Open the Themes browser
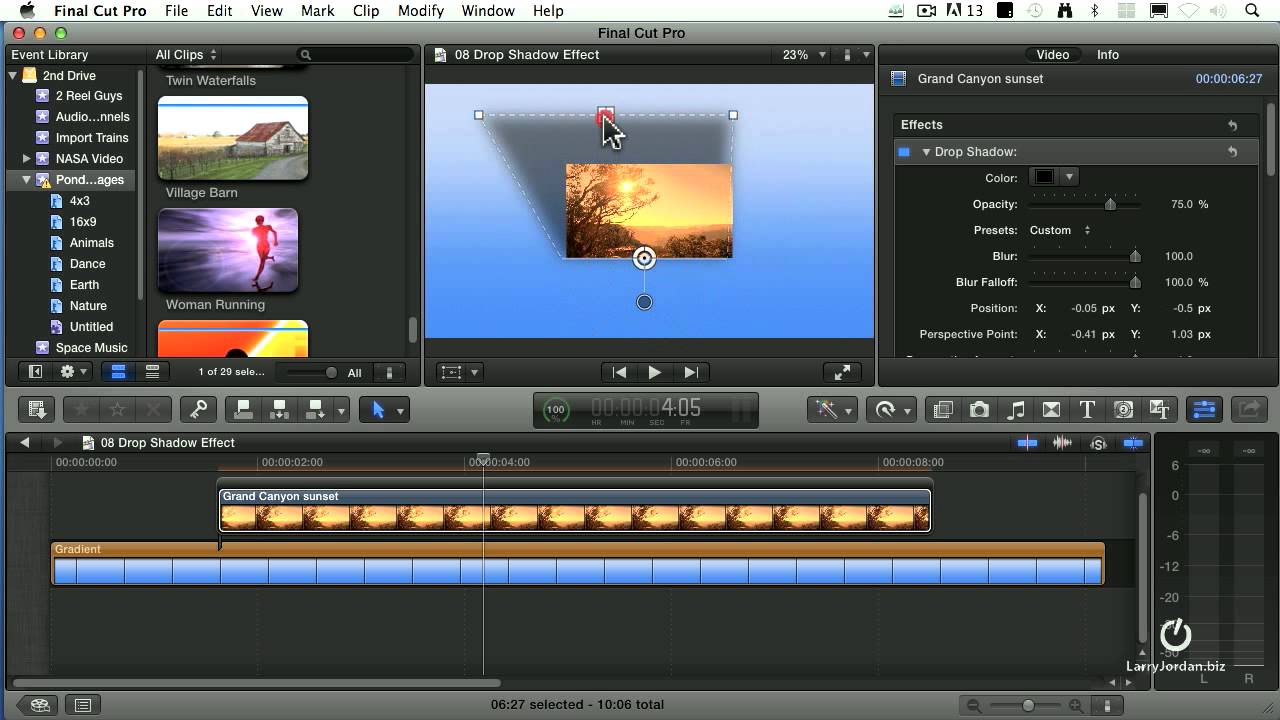 (x=1159, y=409)
